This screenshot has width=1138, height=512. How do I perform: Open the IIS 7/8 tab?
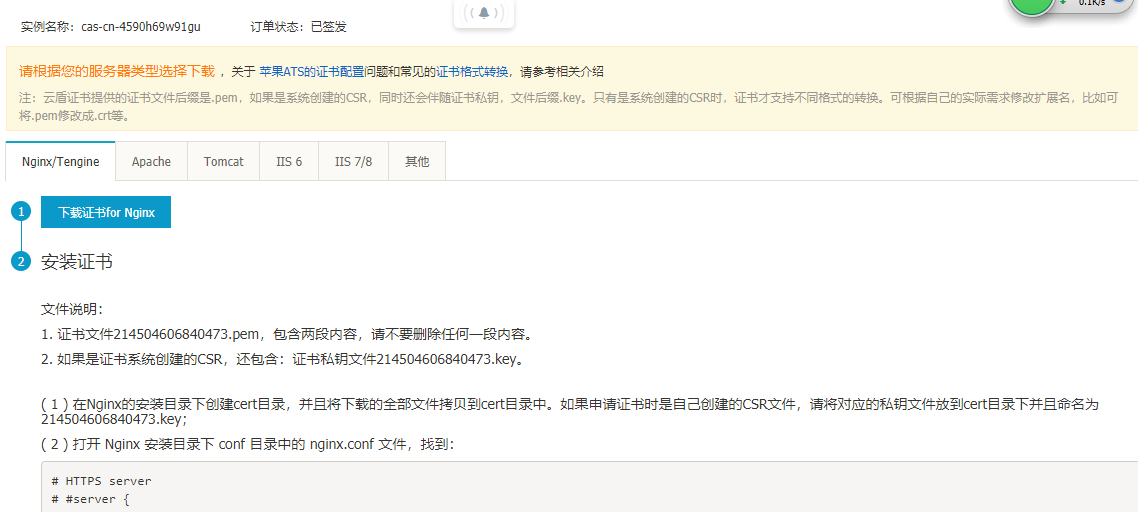click(353, 161)
